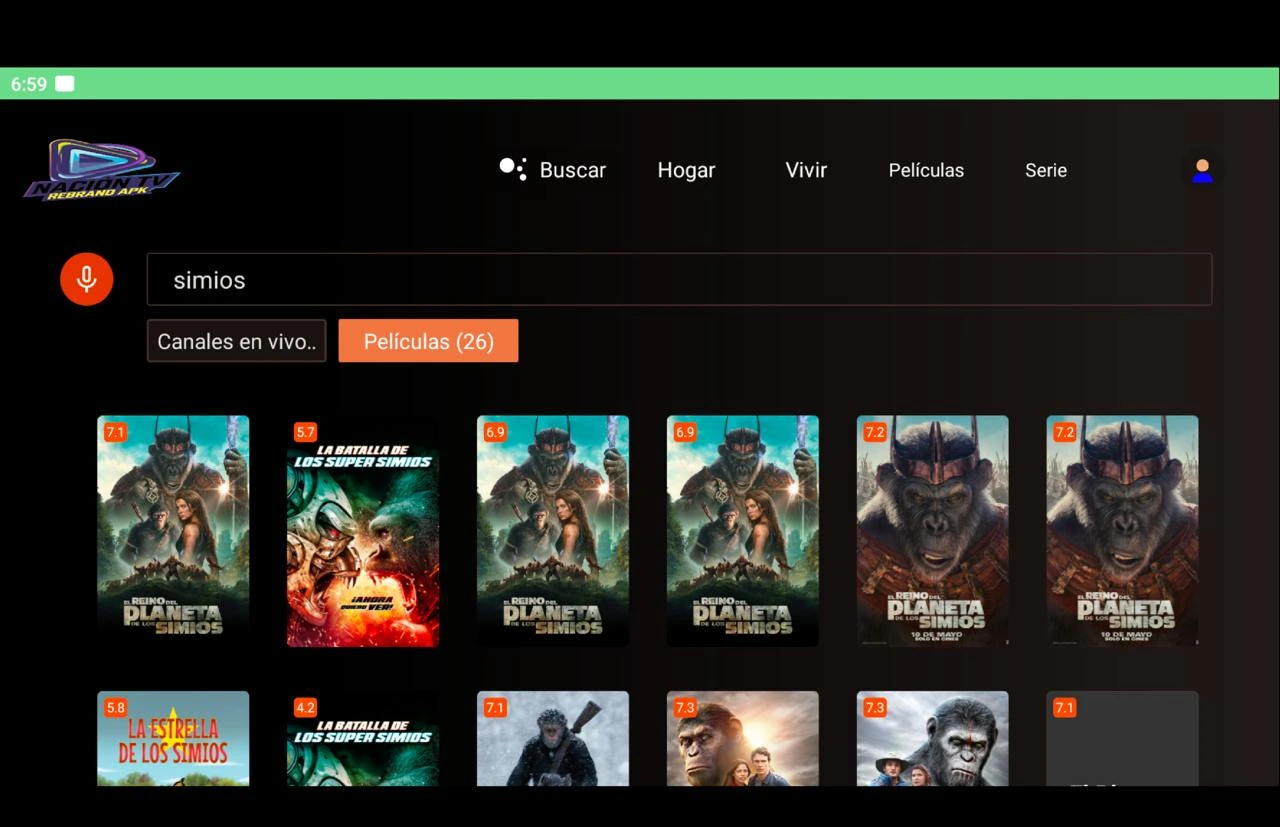Open the 7.1 rated Reino del Planeta Simios poster
Viewport: 1280px width, 827px height.
pos(173,531)
